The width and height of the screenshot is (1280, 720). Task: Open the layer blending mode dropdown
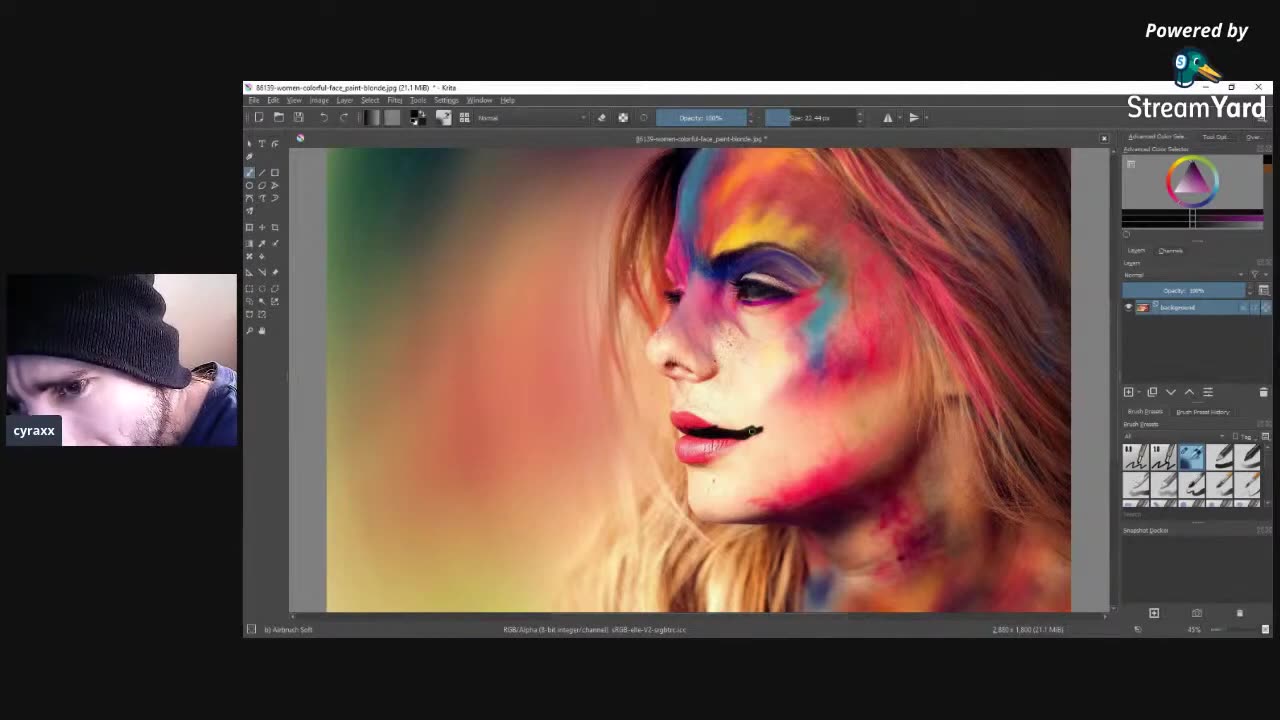click(x=1184, y=275)
